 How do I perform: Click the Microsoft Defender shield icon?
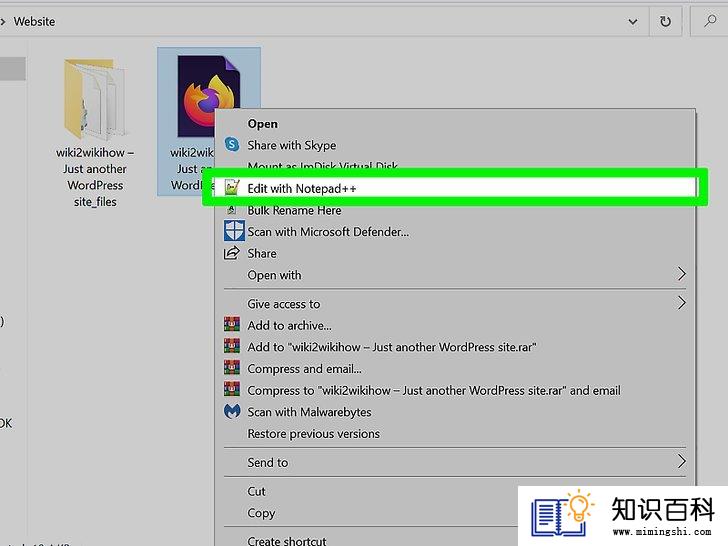pyautogui.click(x=234, y=231)
